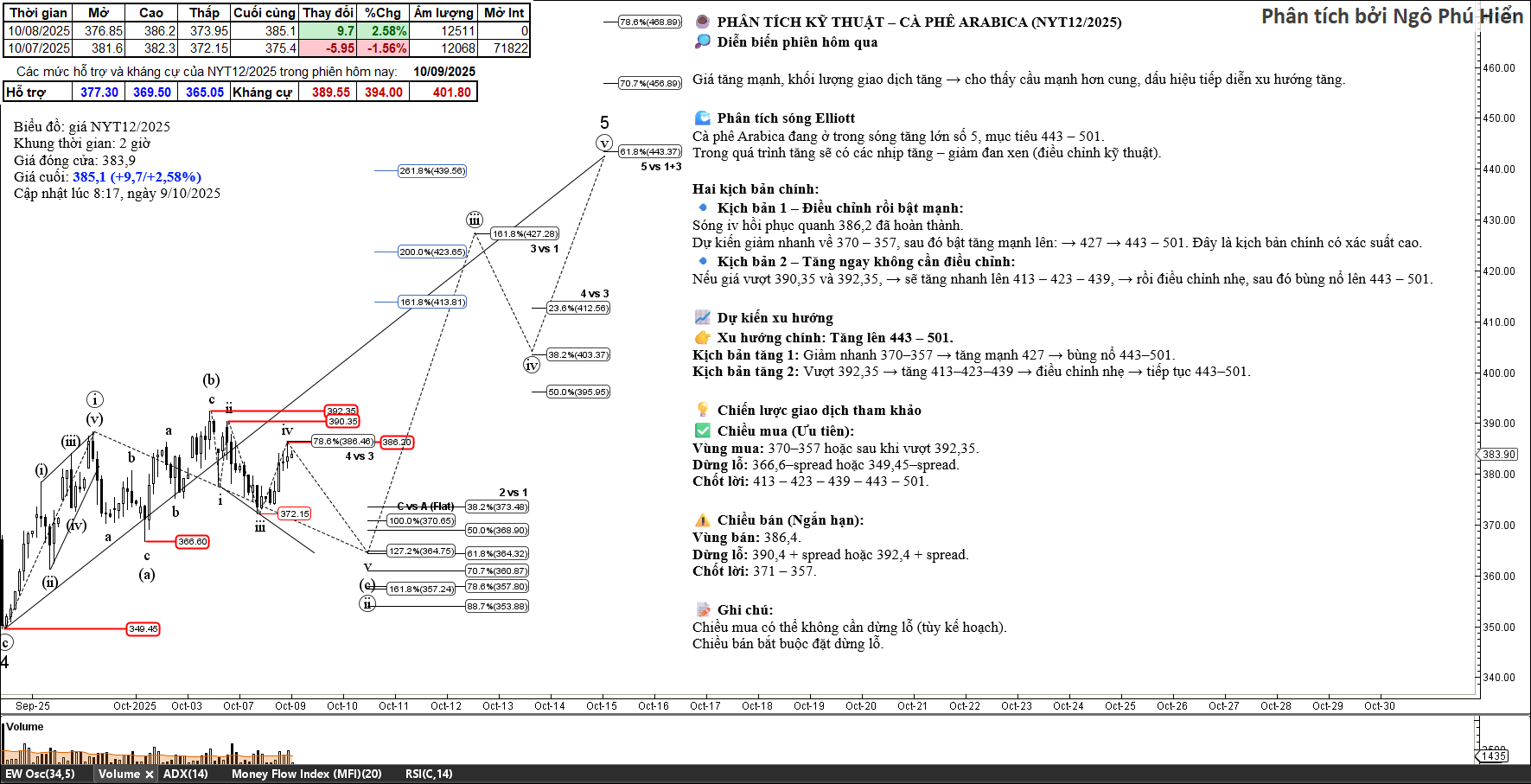Open the ADX(14) indicator tab
Screen dimensions: 1531x784
click(x=185, y=774)
